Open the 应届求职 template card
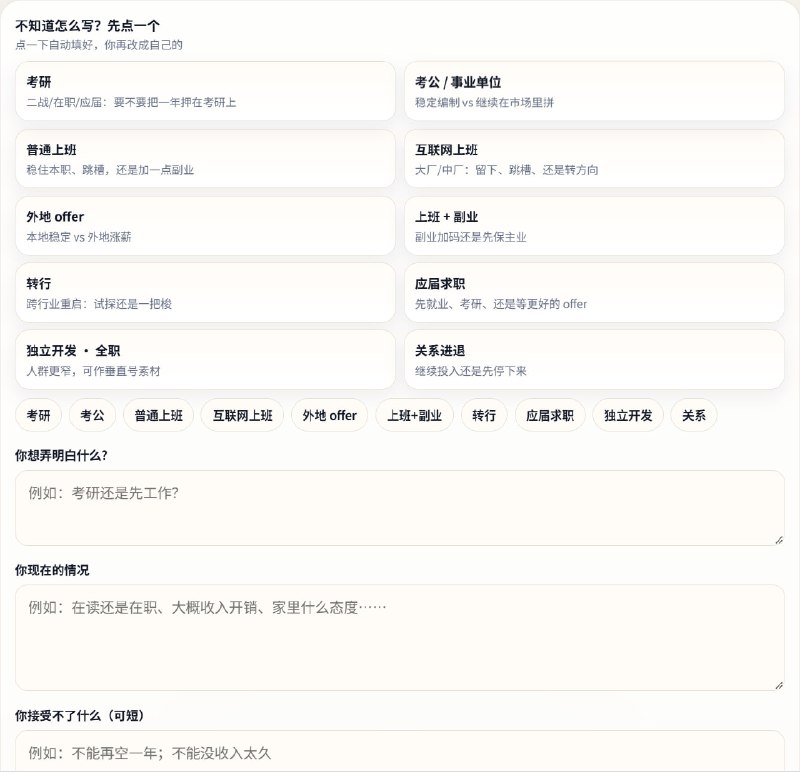This screenshot has width=800, height=774. pos(594,293)
